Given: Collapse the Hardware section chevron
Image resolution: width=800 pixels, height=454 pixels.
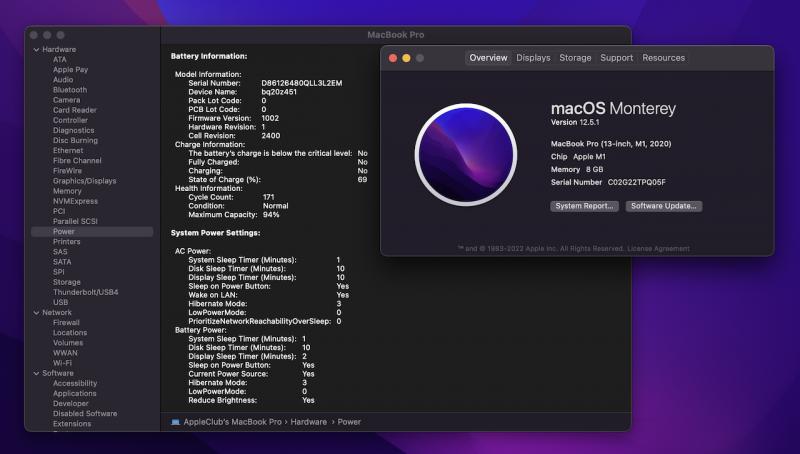Looking at the screenshot, I should (x=36, y=49).
